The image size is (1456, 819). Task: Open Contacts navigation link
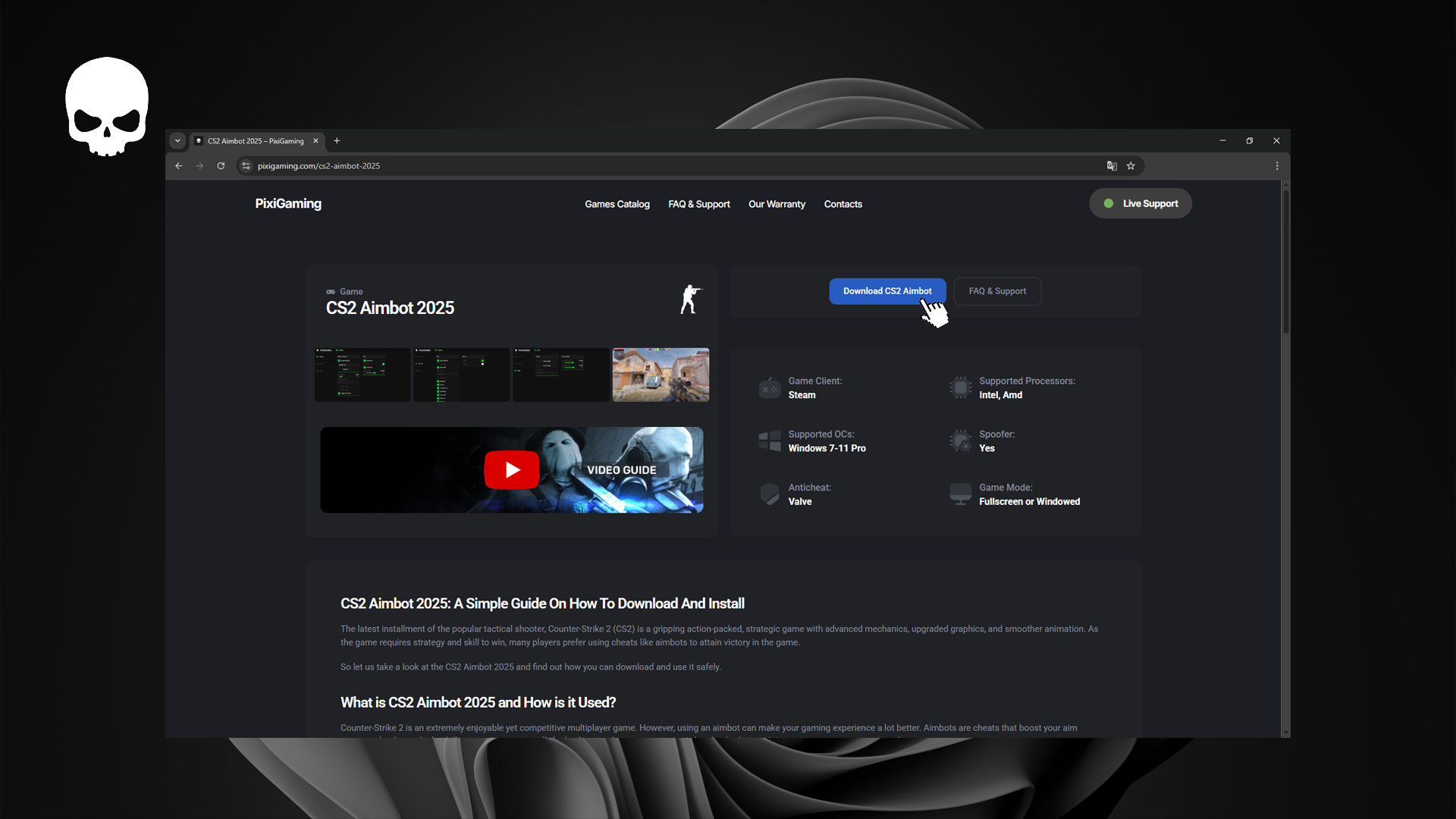[843, 204]
